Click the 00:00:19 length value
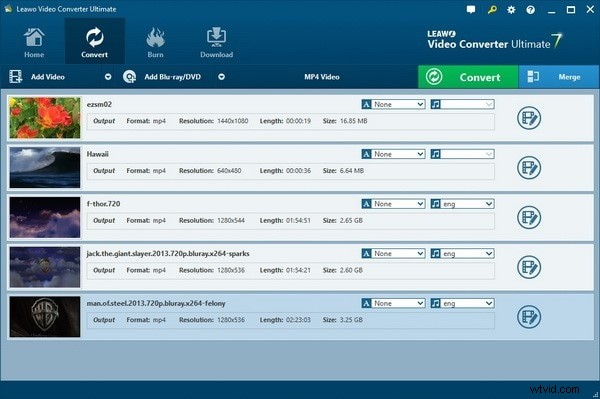Viewport: 600px width, 399px height. (298, 121)
